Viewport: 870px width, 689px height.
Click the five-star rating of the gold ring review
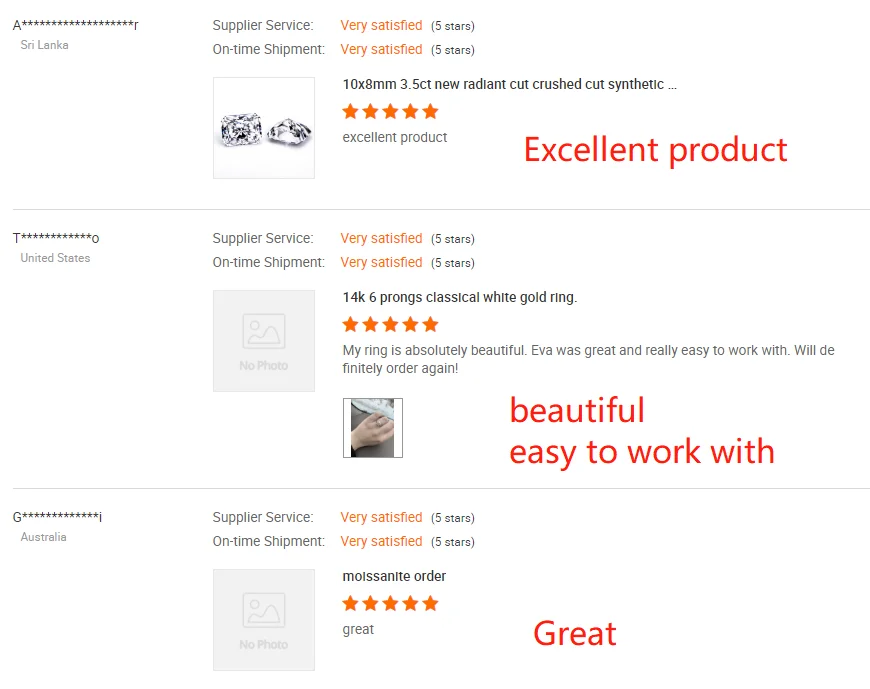coord(390,324)
